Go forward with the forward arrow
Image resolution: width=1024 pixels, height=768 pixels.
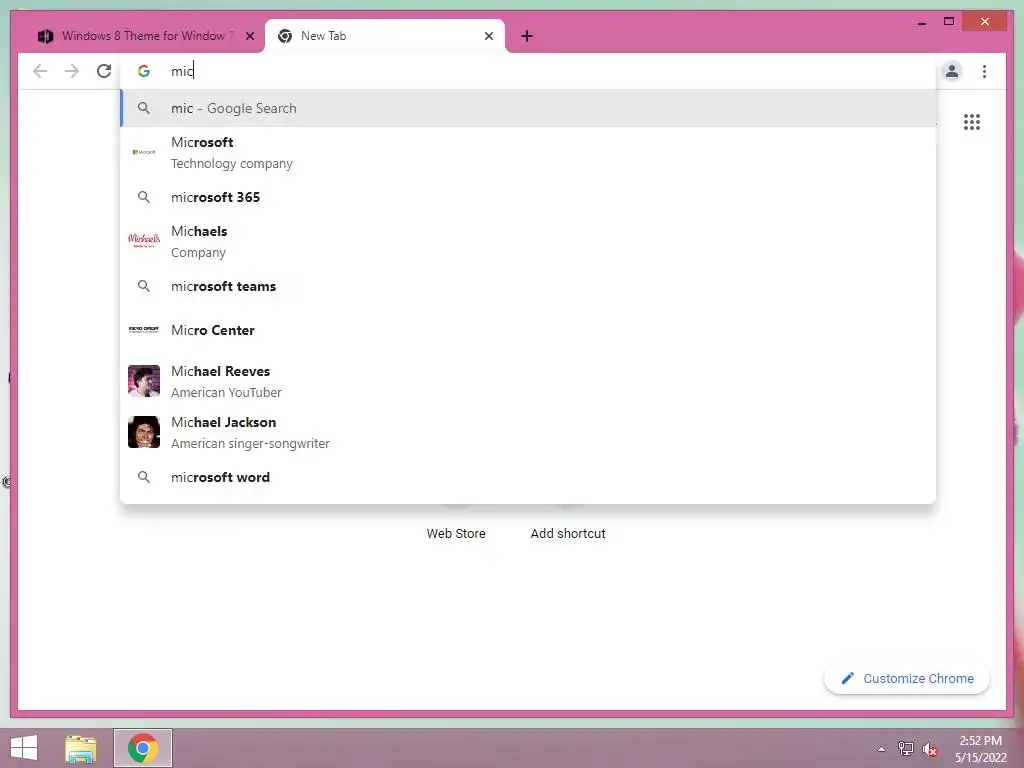pos(72,71)
